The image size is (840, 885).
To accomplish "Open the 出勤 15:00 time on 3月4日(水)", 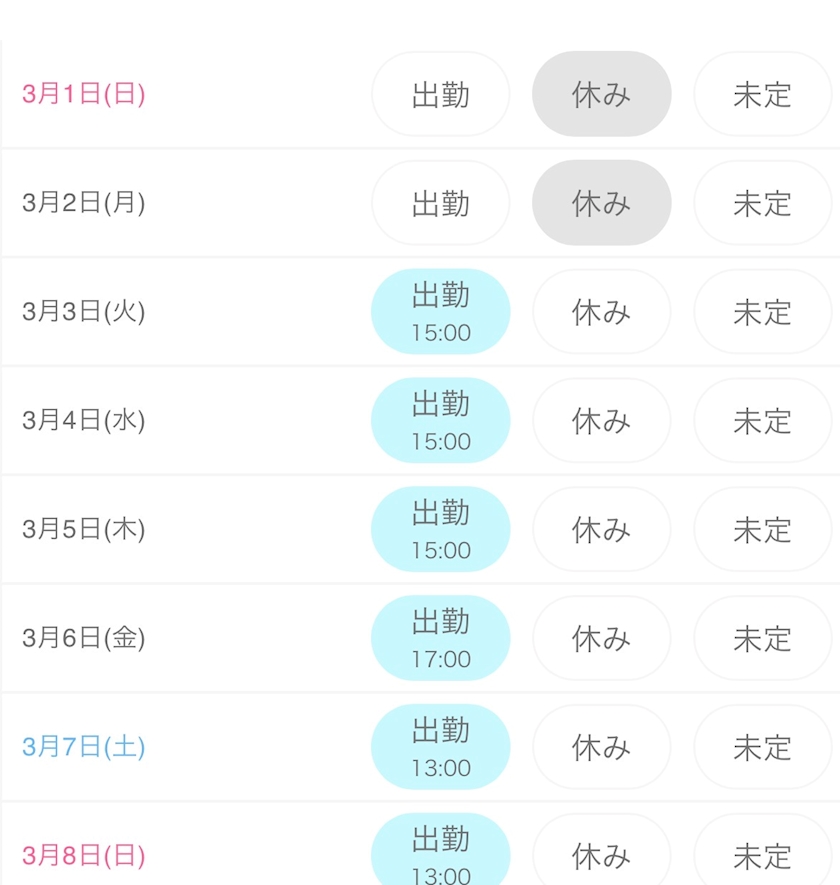I will (440, 420).
